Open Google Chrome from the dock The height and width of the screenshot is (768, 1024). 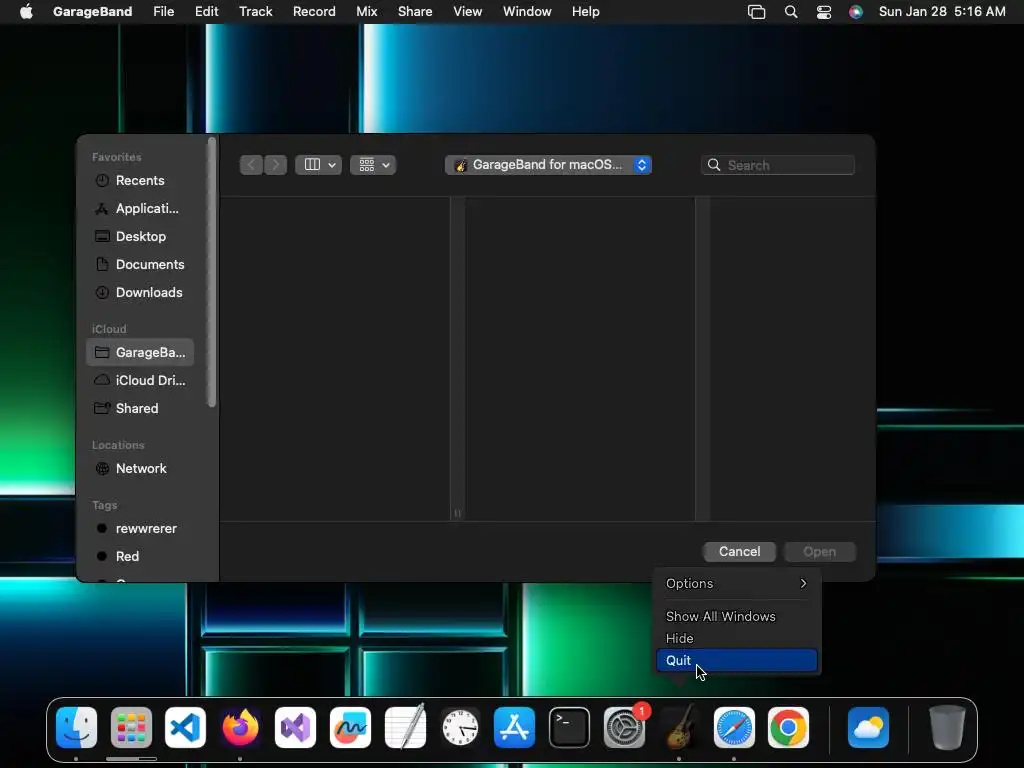point(788,728)
